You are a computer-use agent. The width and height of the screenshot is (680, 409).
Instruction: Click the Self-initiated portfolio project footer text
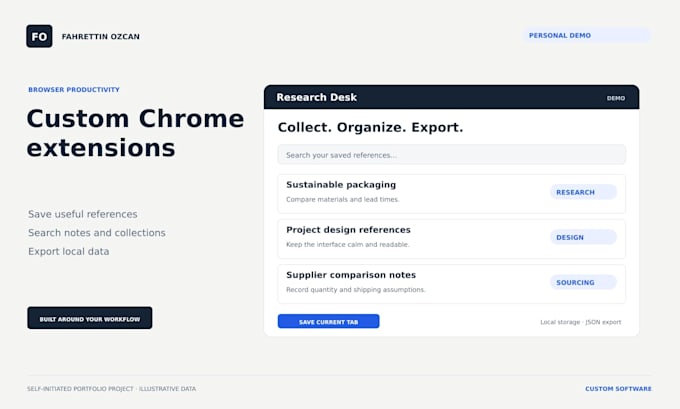click(111, 389)
